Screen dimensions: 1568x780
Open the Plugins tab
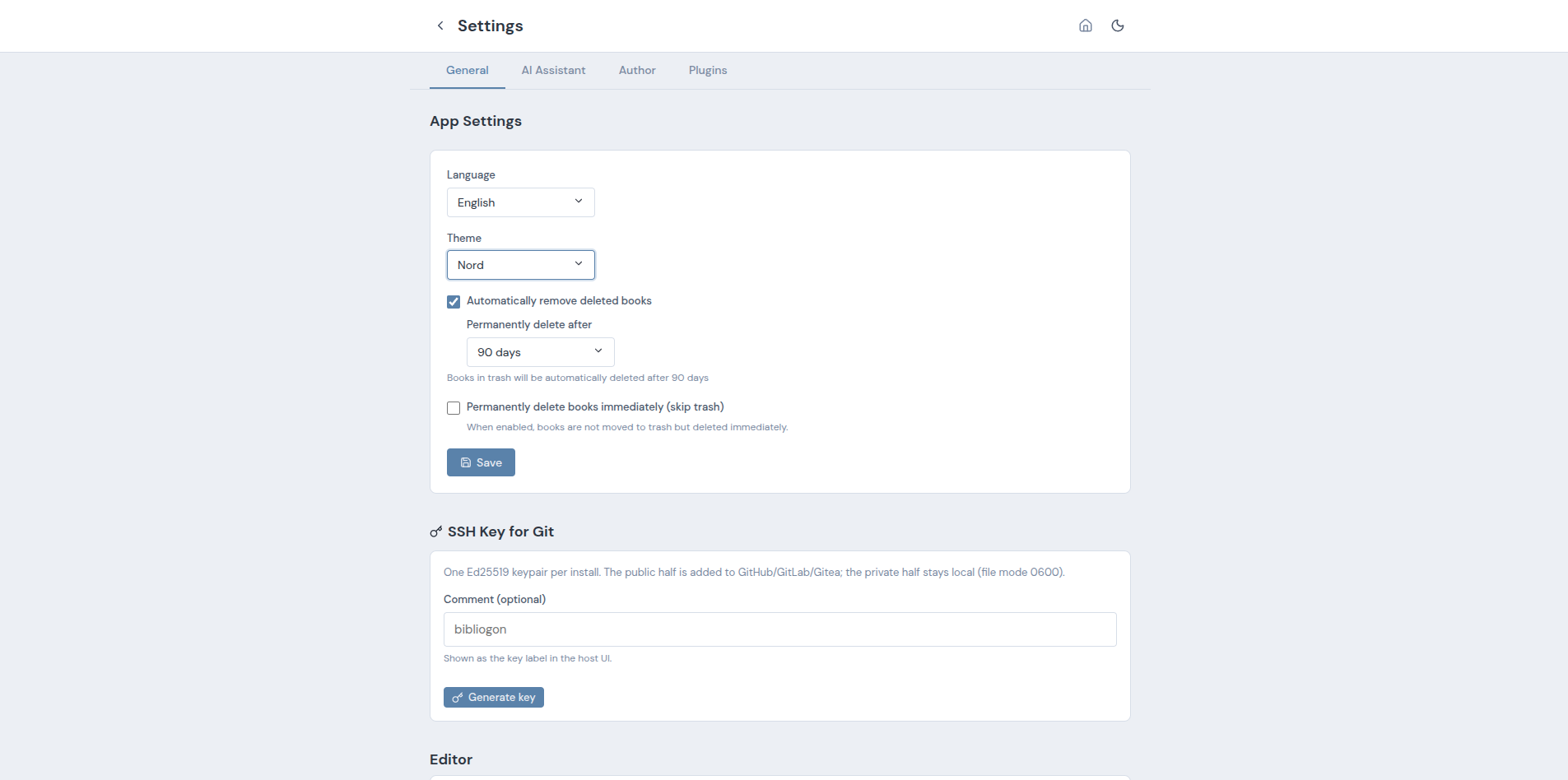coord(708,71)
